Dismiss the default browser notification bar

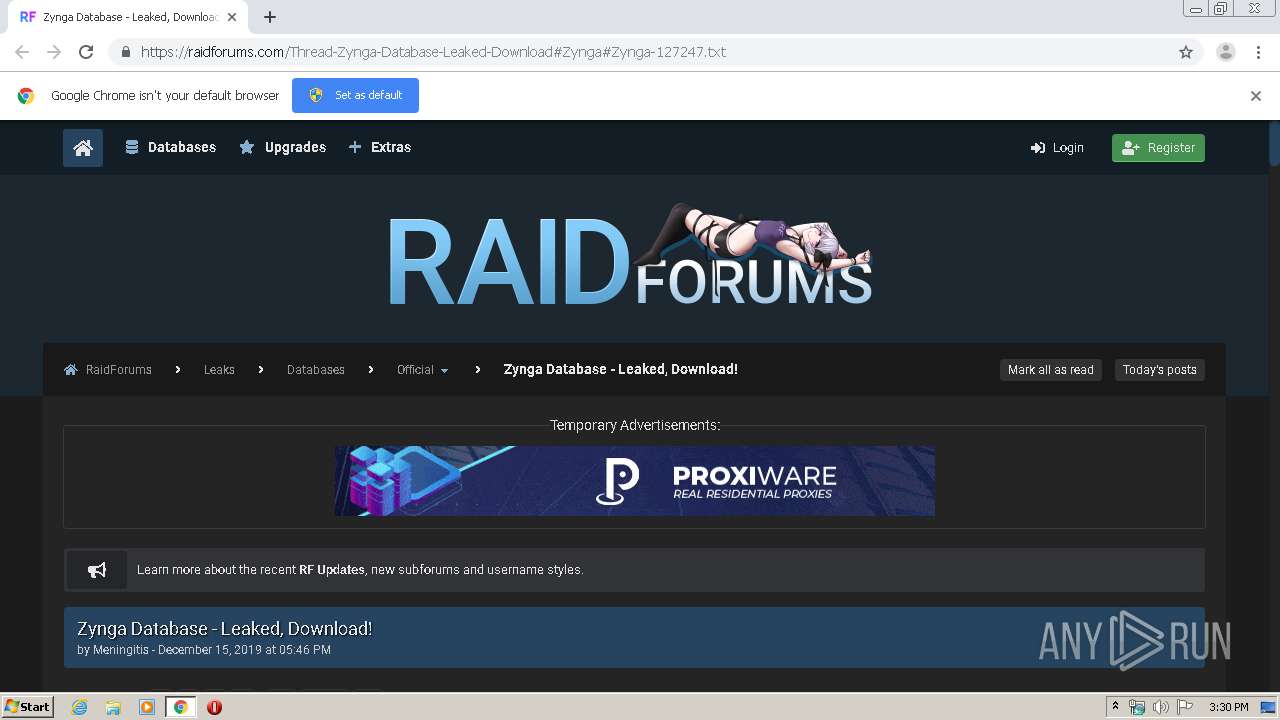point(1256,96)
